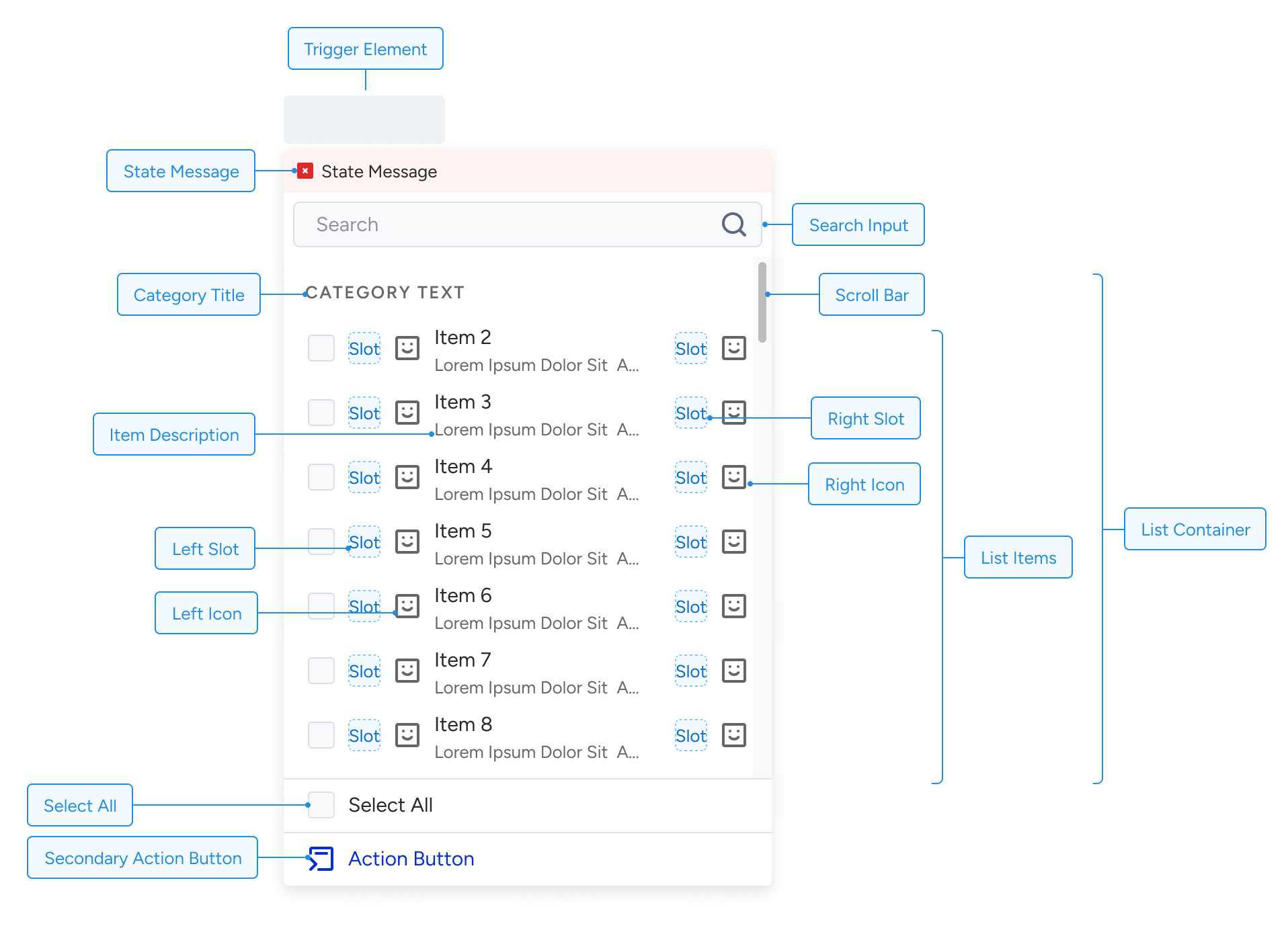Enable the Select All checkbox
This screenshot has width=1288, height=934.
point(321,805)
